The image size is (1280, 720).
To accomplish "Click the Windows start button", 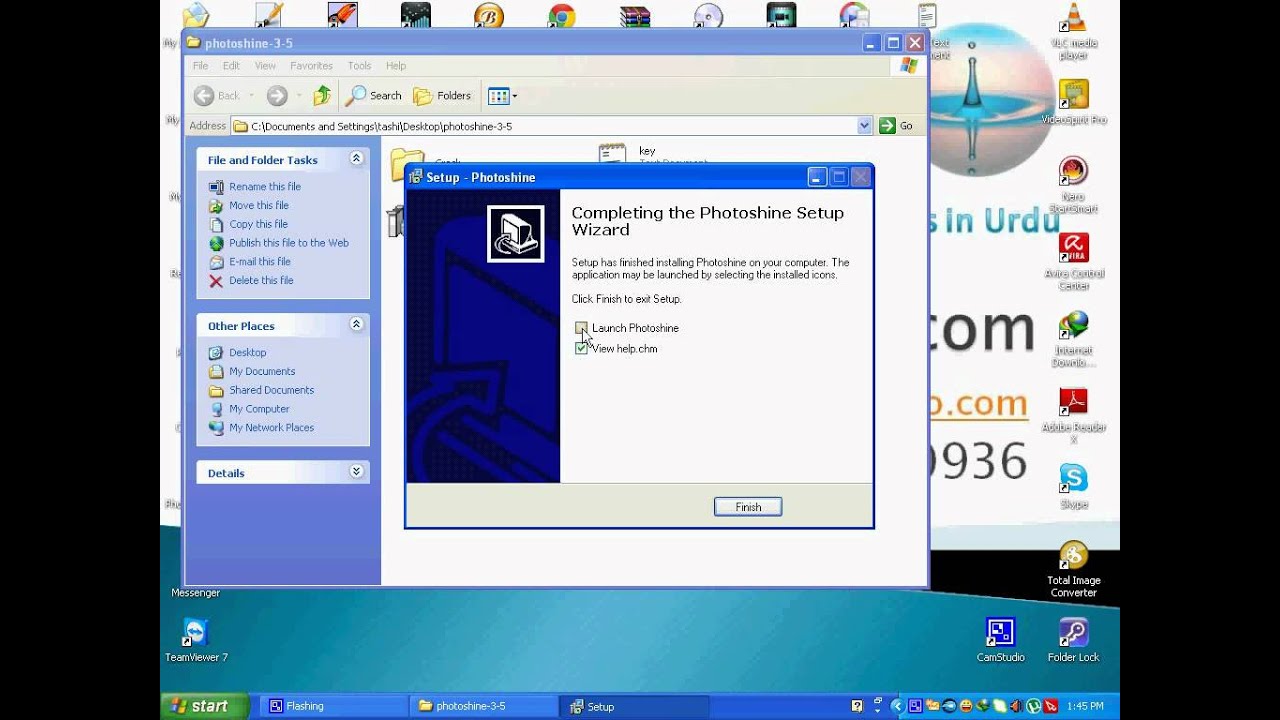I will pyautogui.click(x=207, y=706).
